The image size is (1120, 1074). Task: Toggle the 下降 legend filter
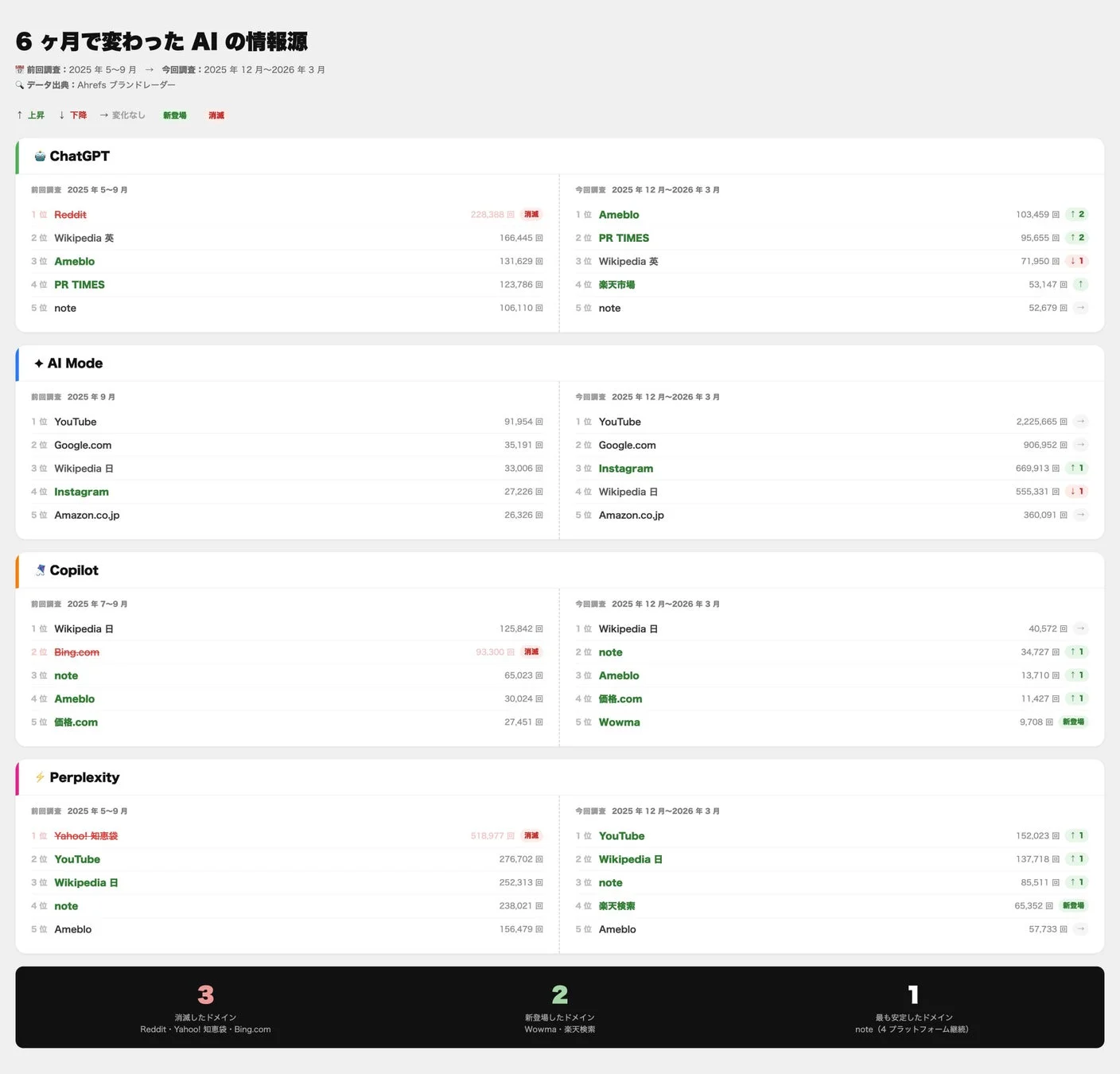click(x=74, y=115)
